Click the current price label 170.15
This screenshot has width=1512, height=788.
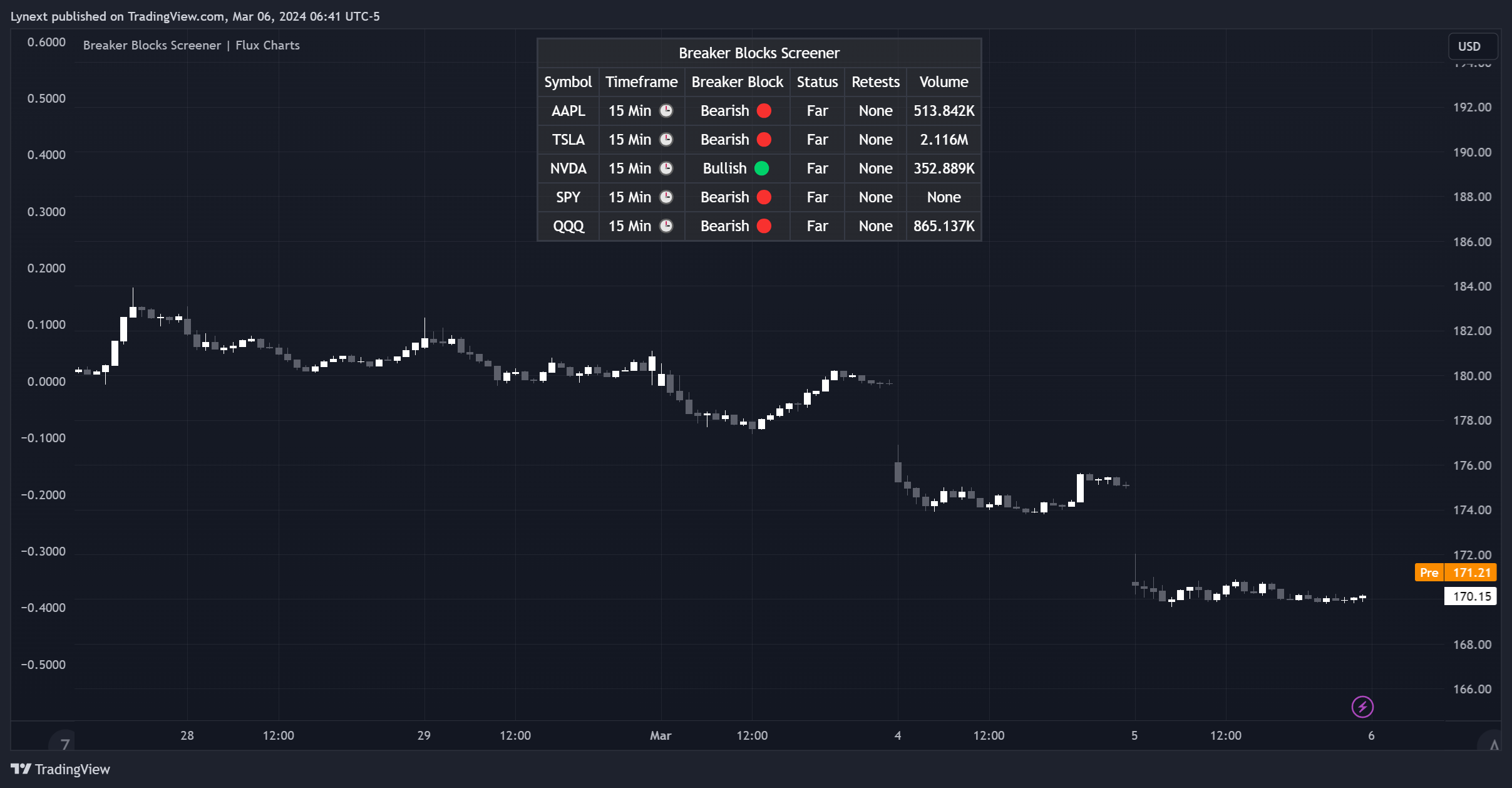click(x=1470, y=596)
